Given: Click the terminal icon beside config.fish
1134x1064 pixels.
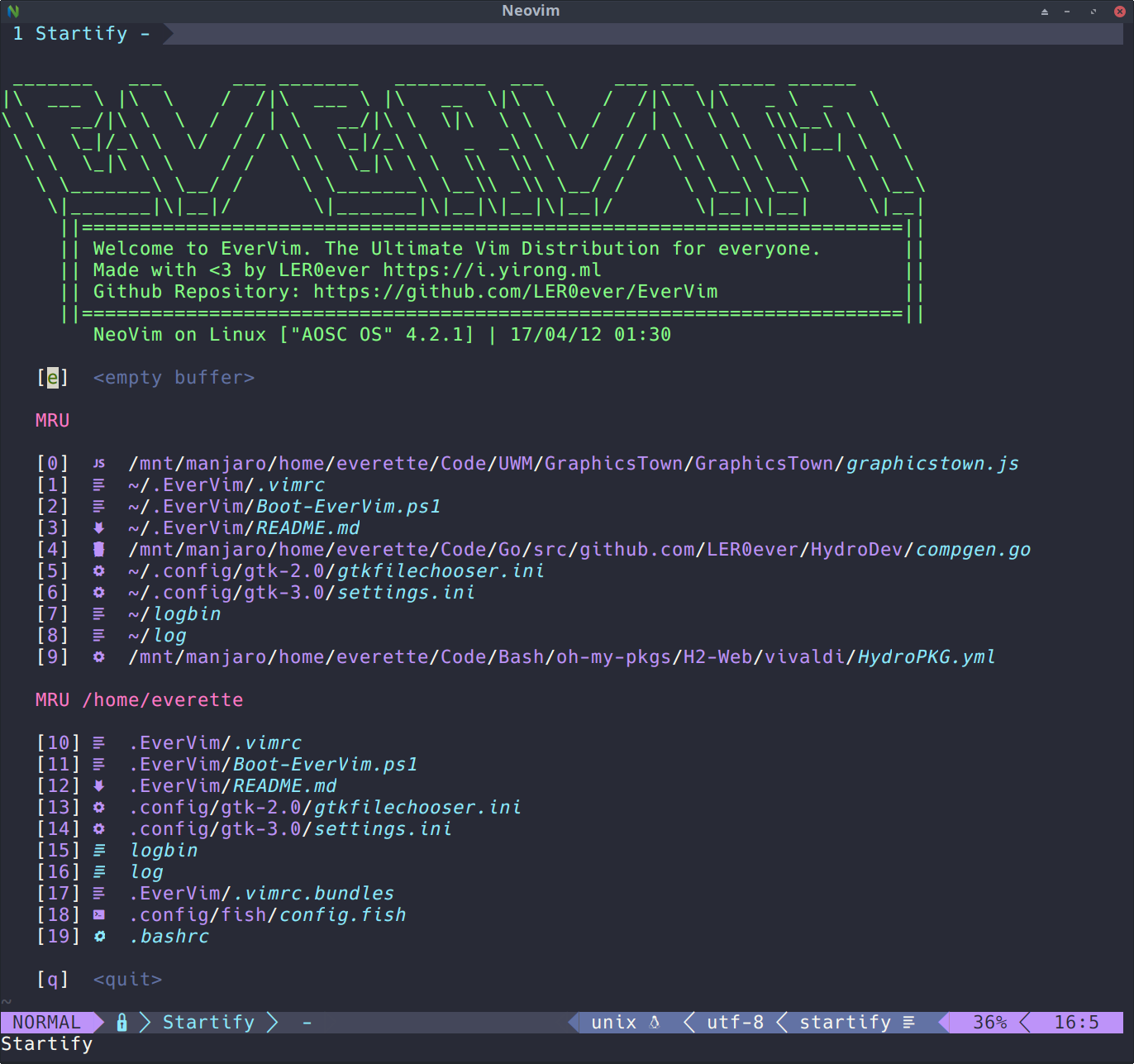Looking at the screenshot, I should click(x=99, y=915).
